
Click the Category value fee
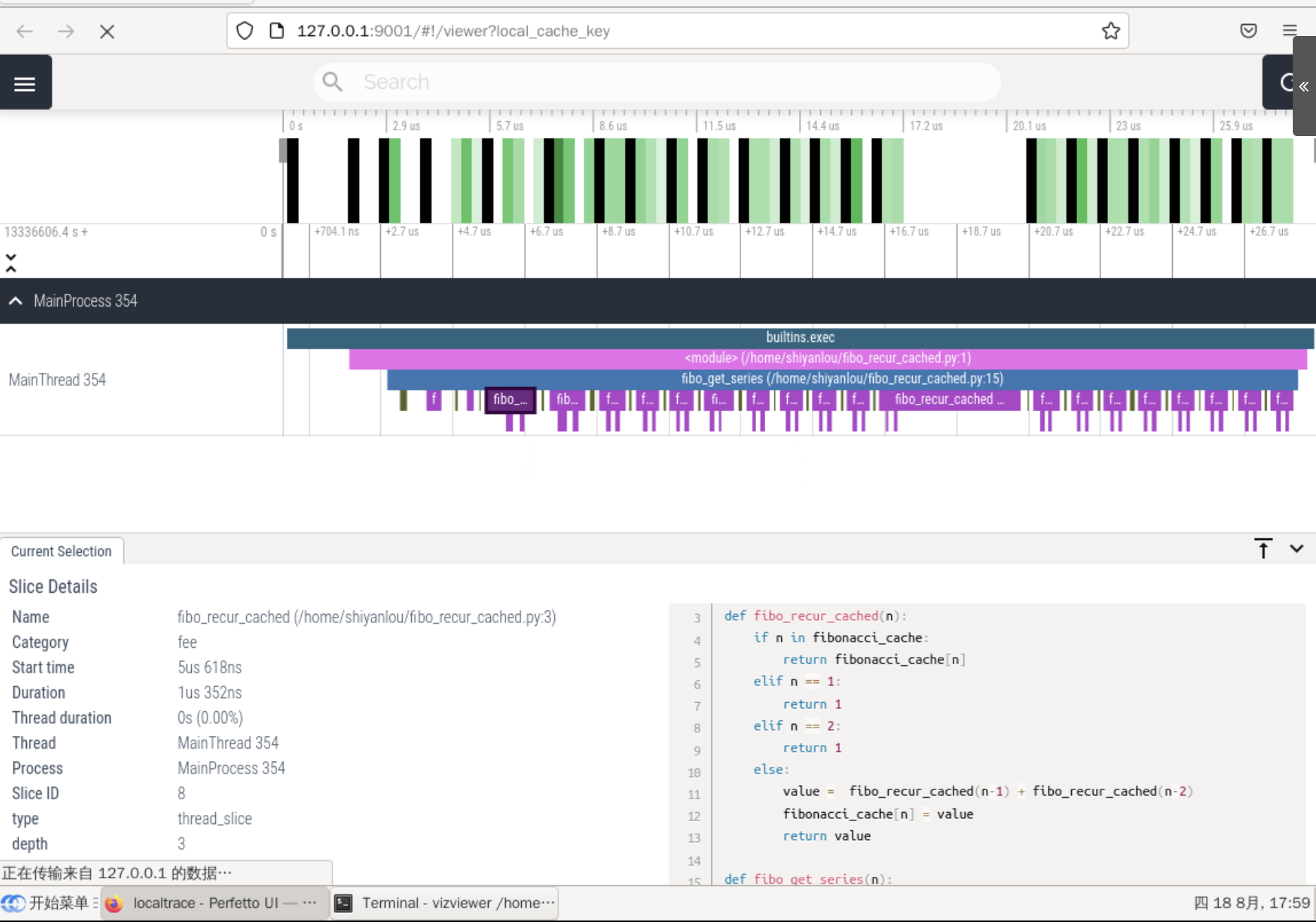(187, 642)
